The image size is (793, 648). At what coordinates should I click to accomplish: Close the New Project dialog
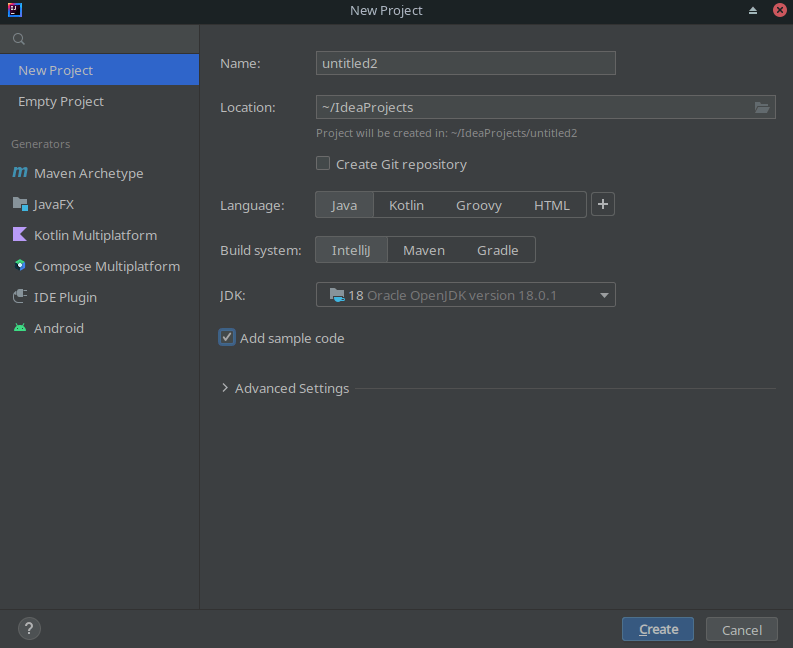(779, 10)
